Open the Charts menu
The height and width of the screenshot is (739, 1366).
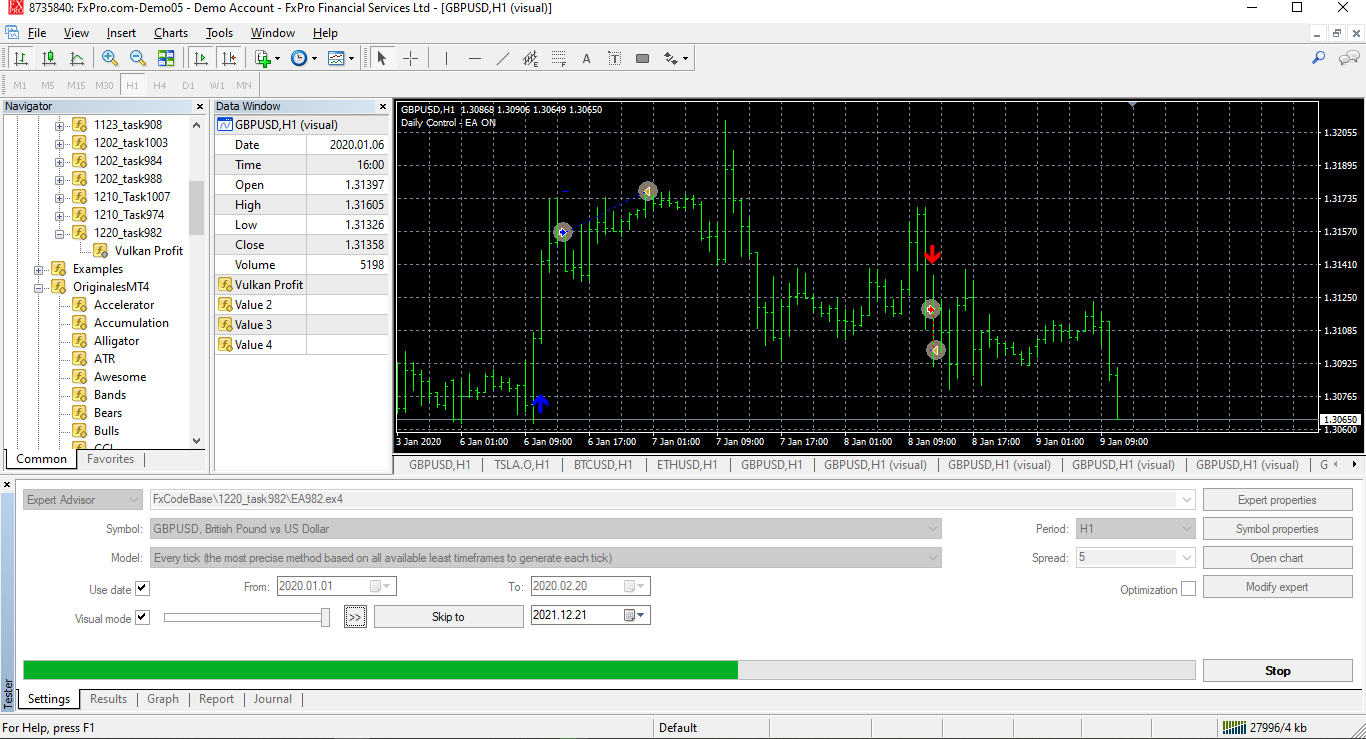click(171, 33)
